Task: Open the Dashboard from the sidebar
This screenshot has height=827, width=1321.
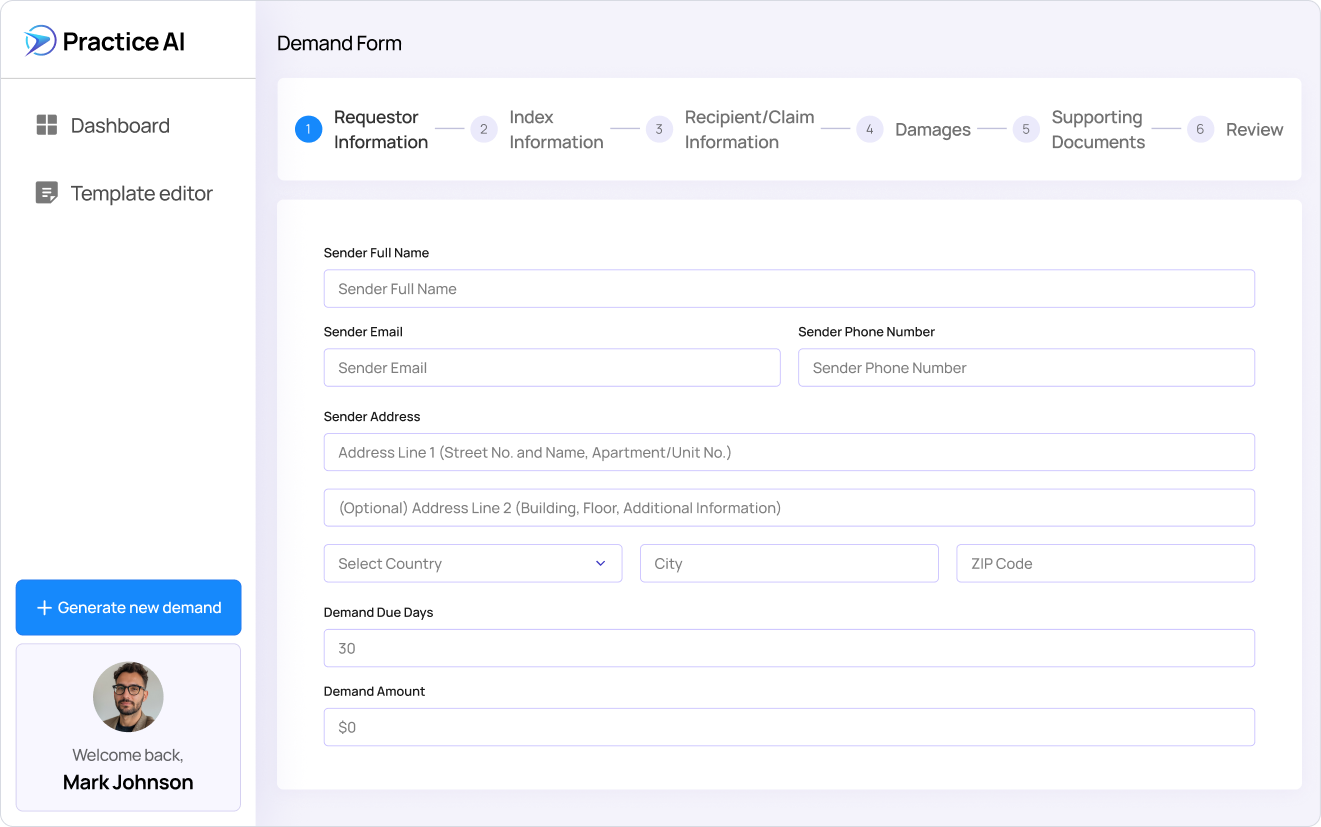Action: 120,125
